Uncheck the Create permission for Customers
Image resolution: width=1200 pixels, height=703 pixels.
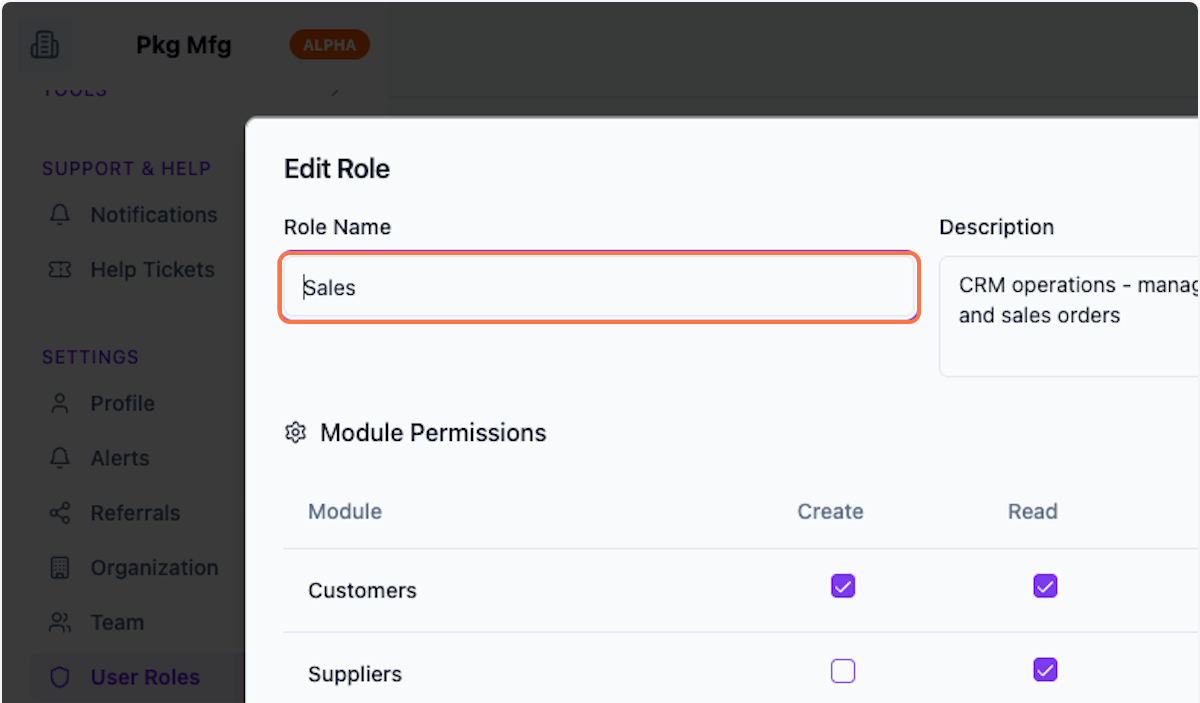(x=842, y=586)
